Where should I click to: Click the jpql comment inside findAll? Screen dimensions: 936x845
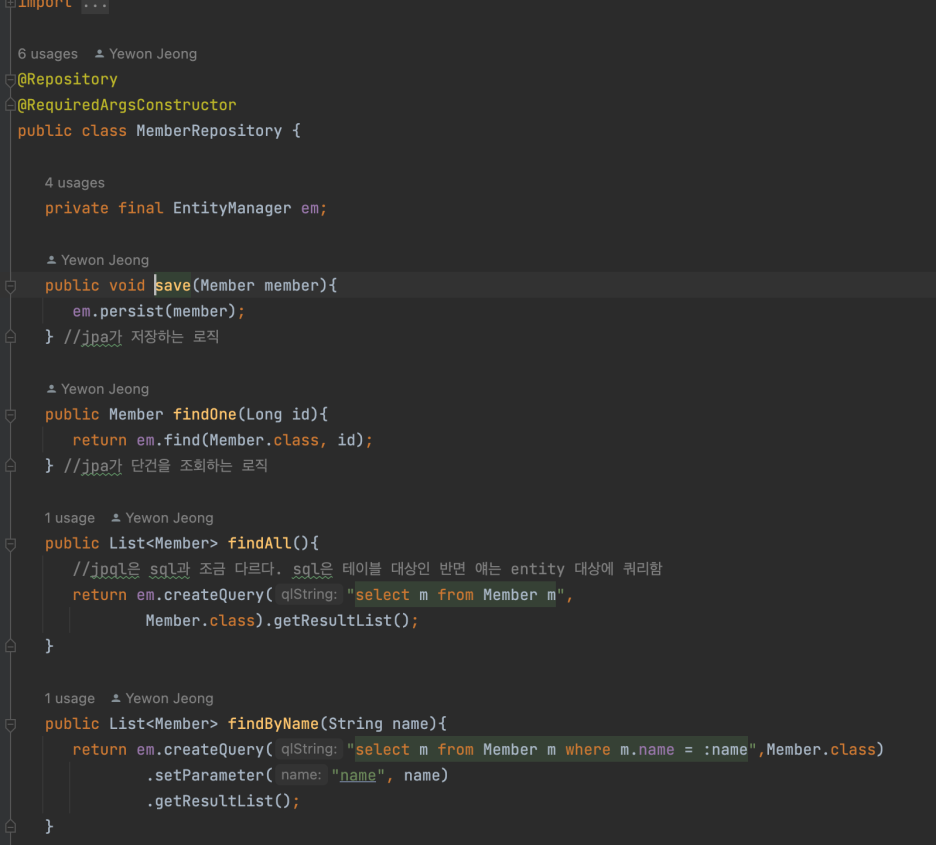[x=368, y=569]
